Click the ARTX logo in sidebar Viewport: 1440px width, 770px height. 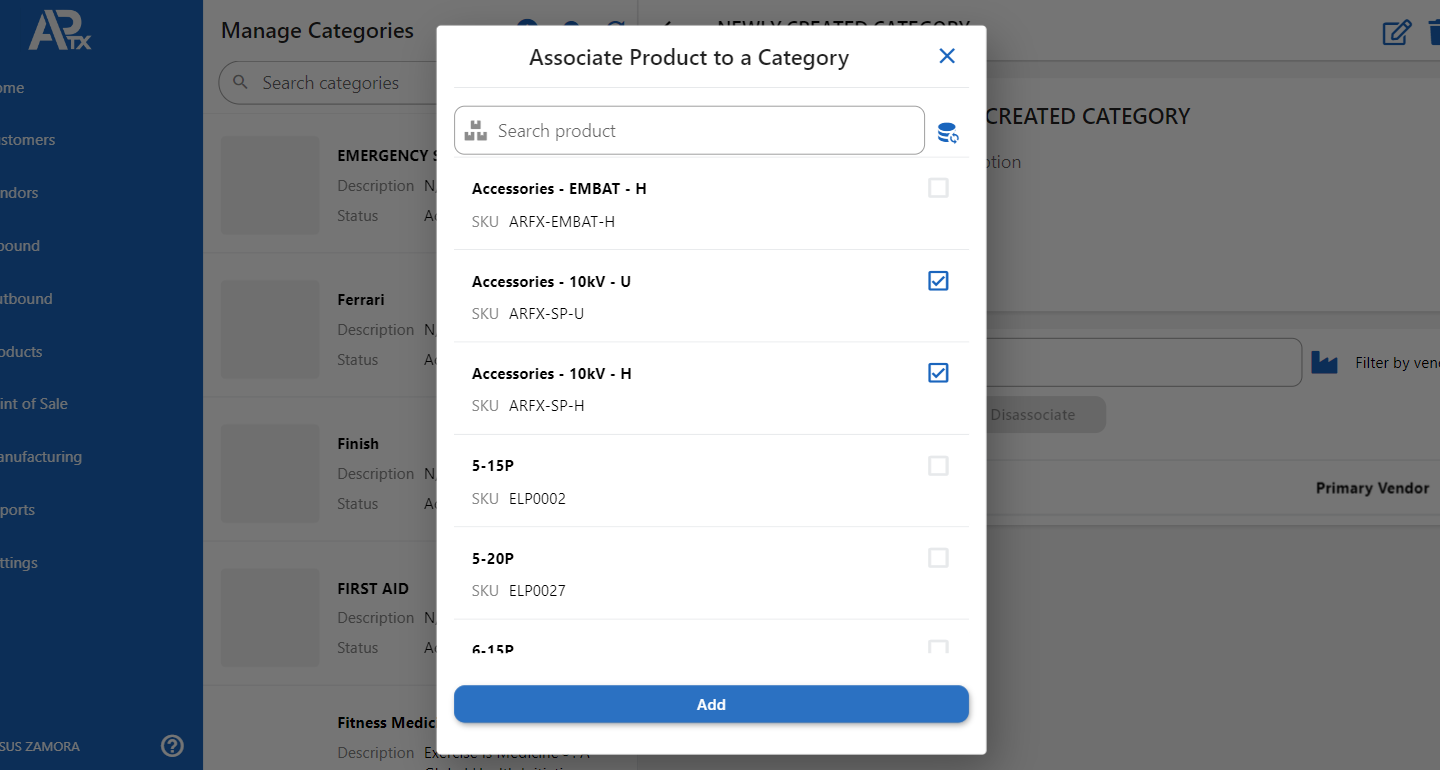59,31
